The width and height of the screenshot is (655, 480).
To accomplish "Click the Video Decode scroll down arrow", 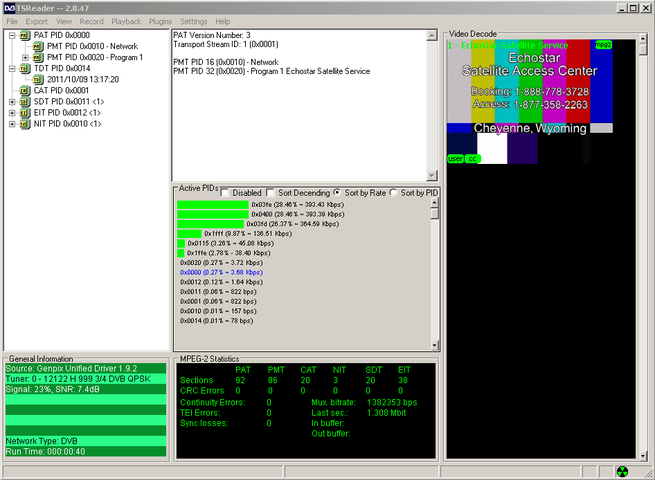I will click(x=643, y=456).
